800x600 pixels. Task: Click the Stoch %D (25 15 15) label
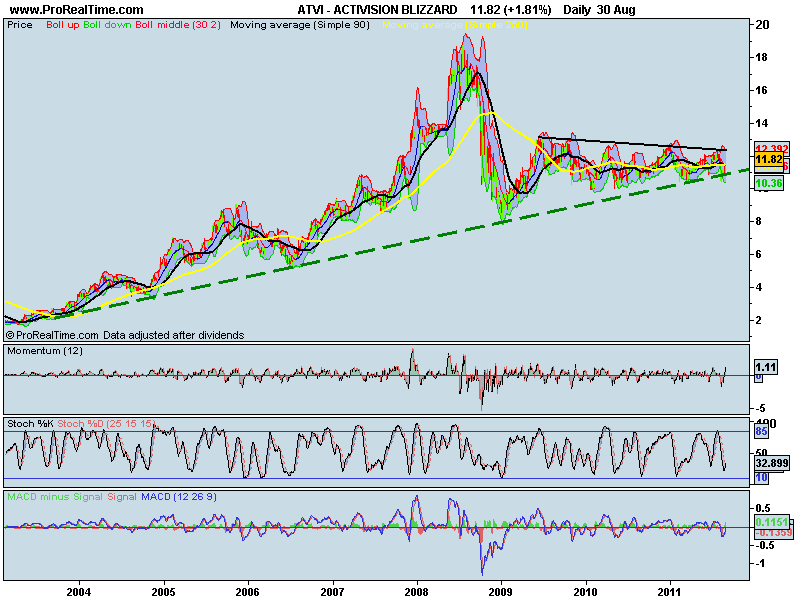[x=107, y=423]
